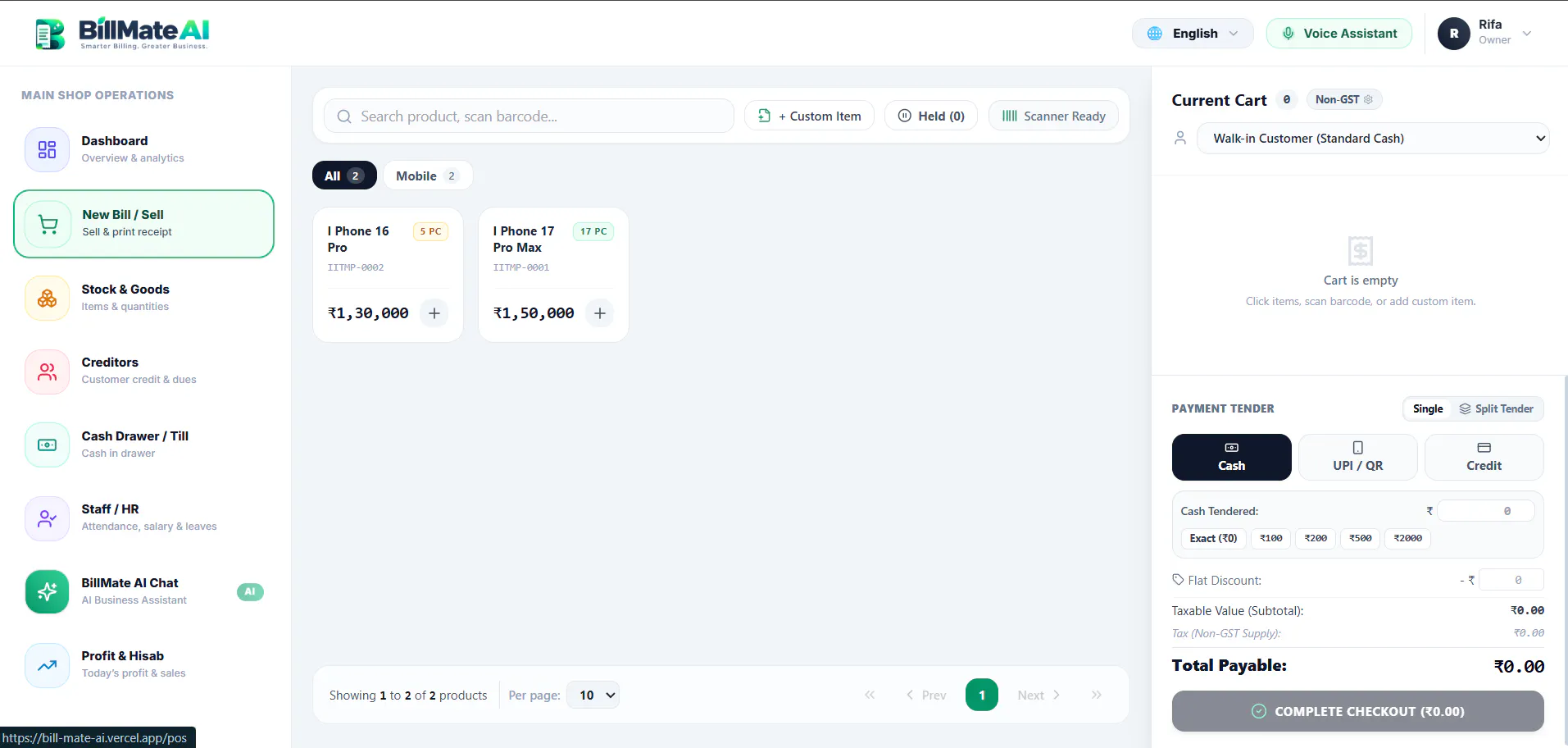Click the search product input field
This screenshot has height=748, width=1568.
[529, 116]
